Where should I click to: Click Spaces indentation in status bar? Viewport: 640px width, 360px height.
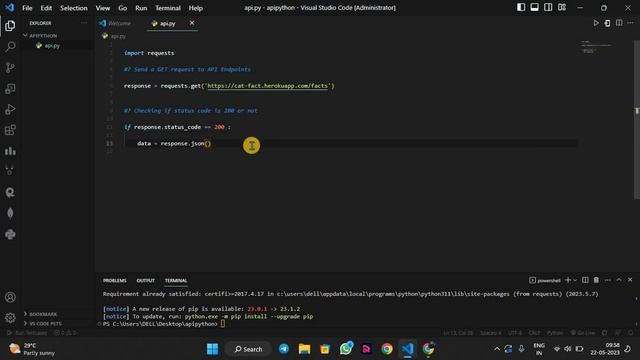coord(491,333)
